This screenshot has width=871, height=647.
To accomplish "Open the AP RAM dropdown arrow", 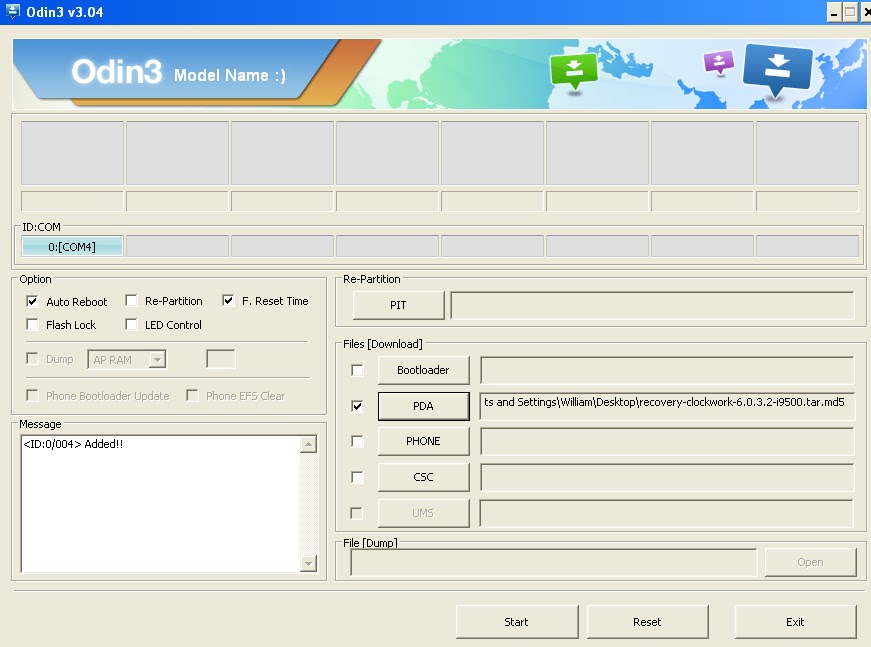I will coord(158,360).
